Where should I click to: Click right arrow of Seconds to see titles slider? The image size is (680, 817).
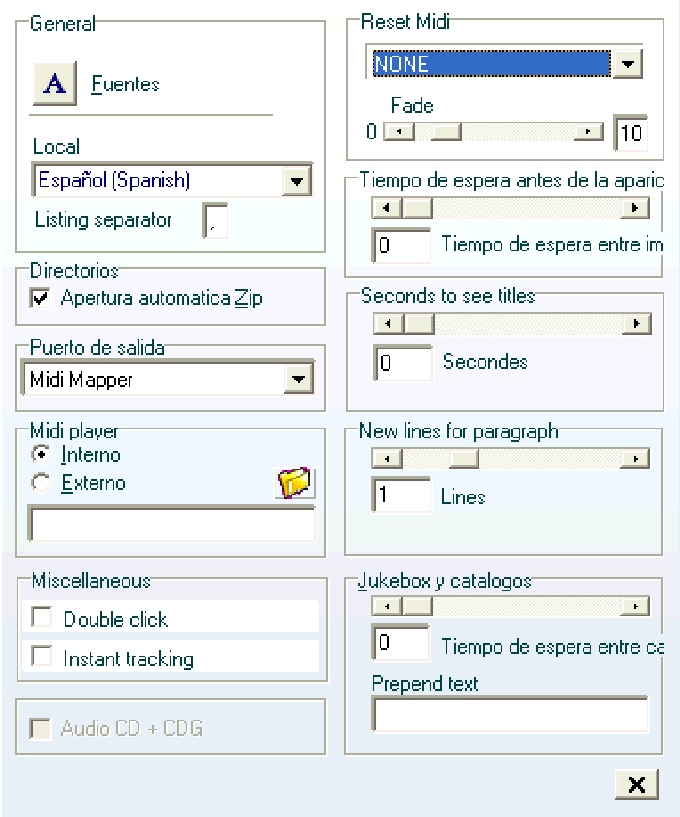tap(636, 324)
